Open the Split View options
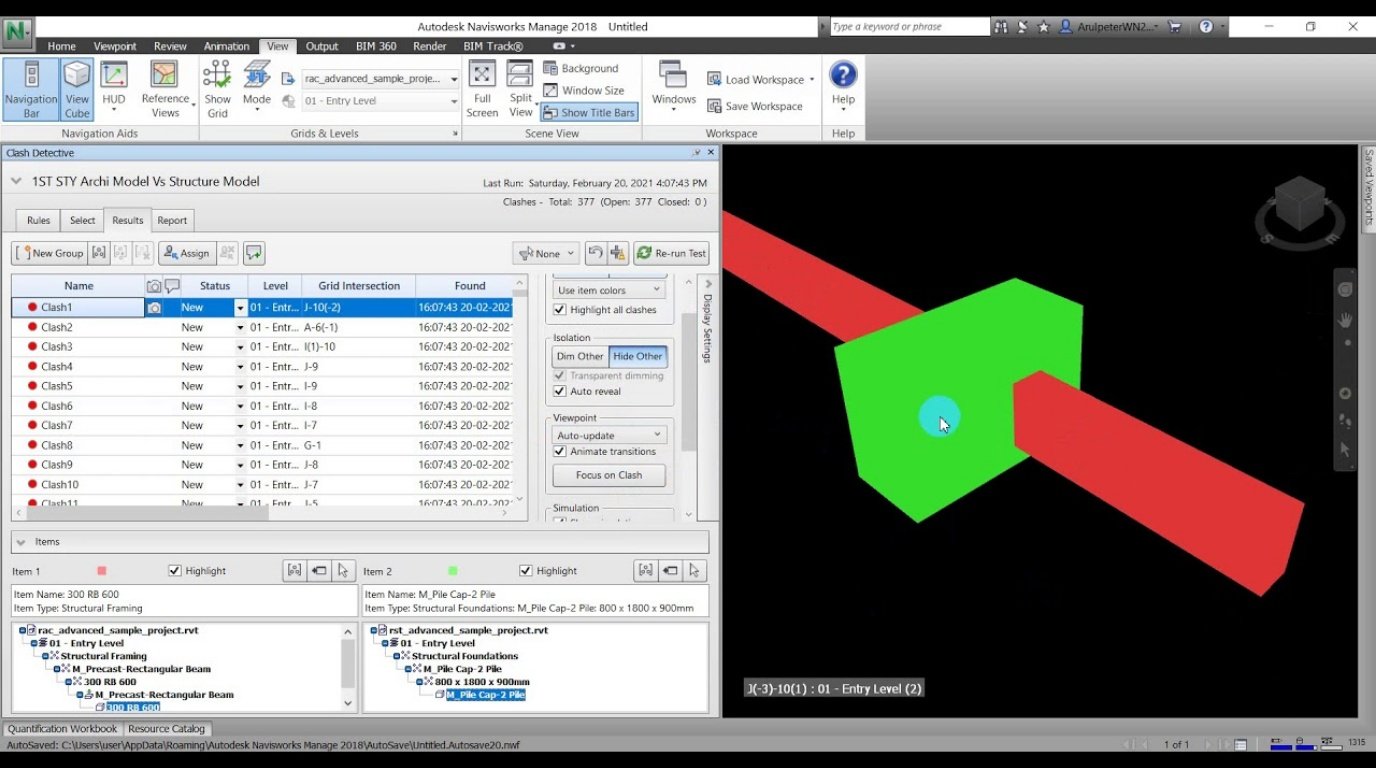The height and width of the screenshot is (768, 1376). tap(521, 89)
